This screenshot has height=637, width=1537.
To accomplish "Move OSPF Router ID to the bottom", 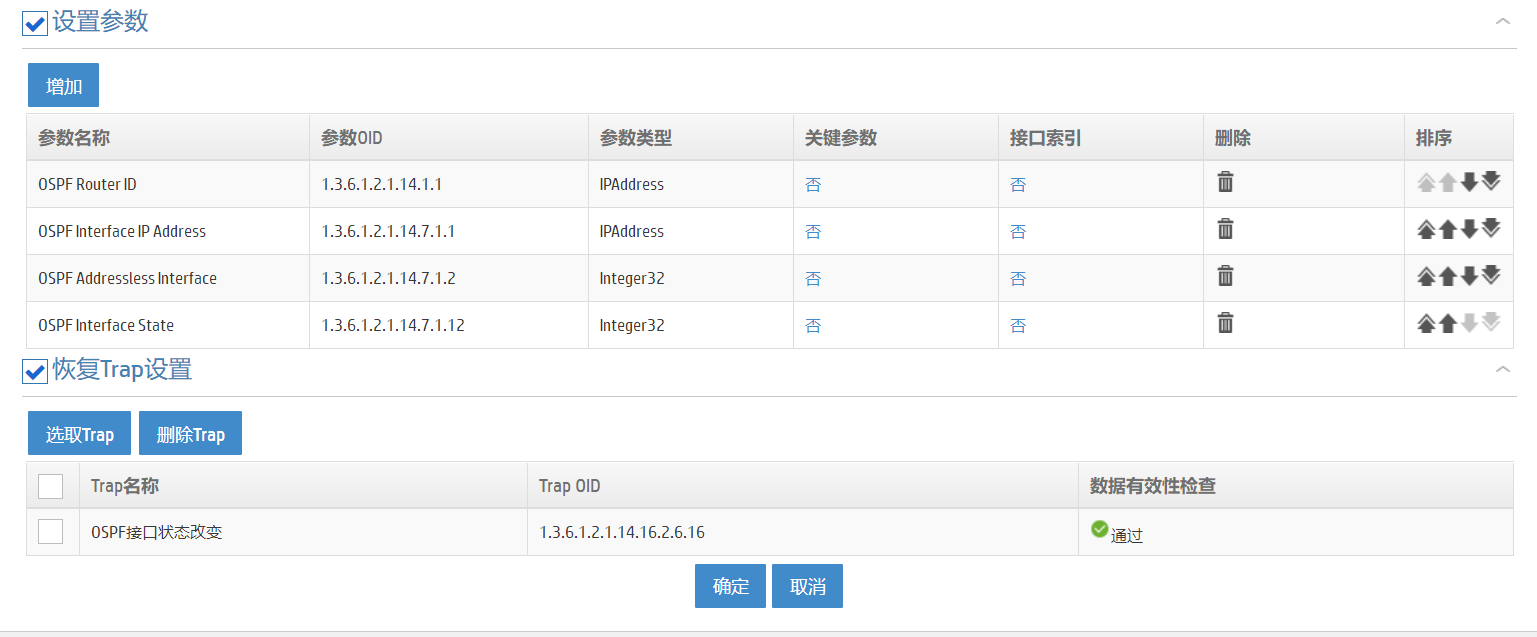I will [x=1491, y=181].
